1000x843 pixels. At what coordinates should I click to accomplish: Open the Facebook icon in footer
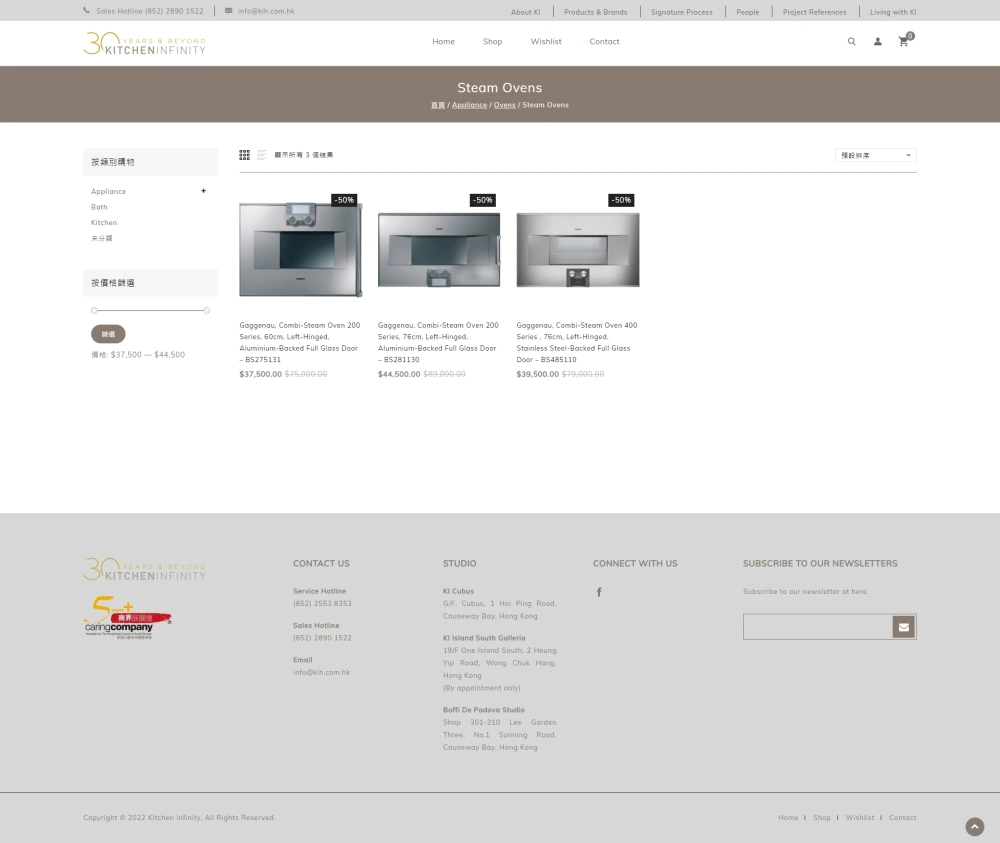pos(599,592)
